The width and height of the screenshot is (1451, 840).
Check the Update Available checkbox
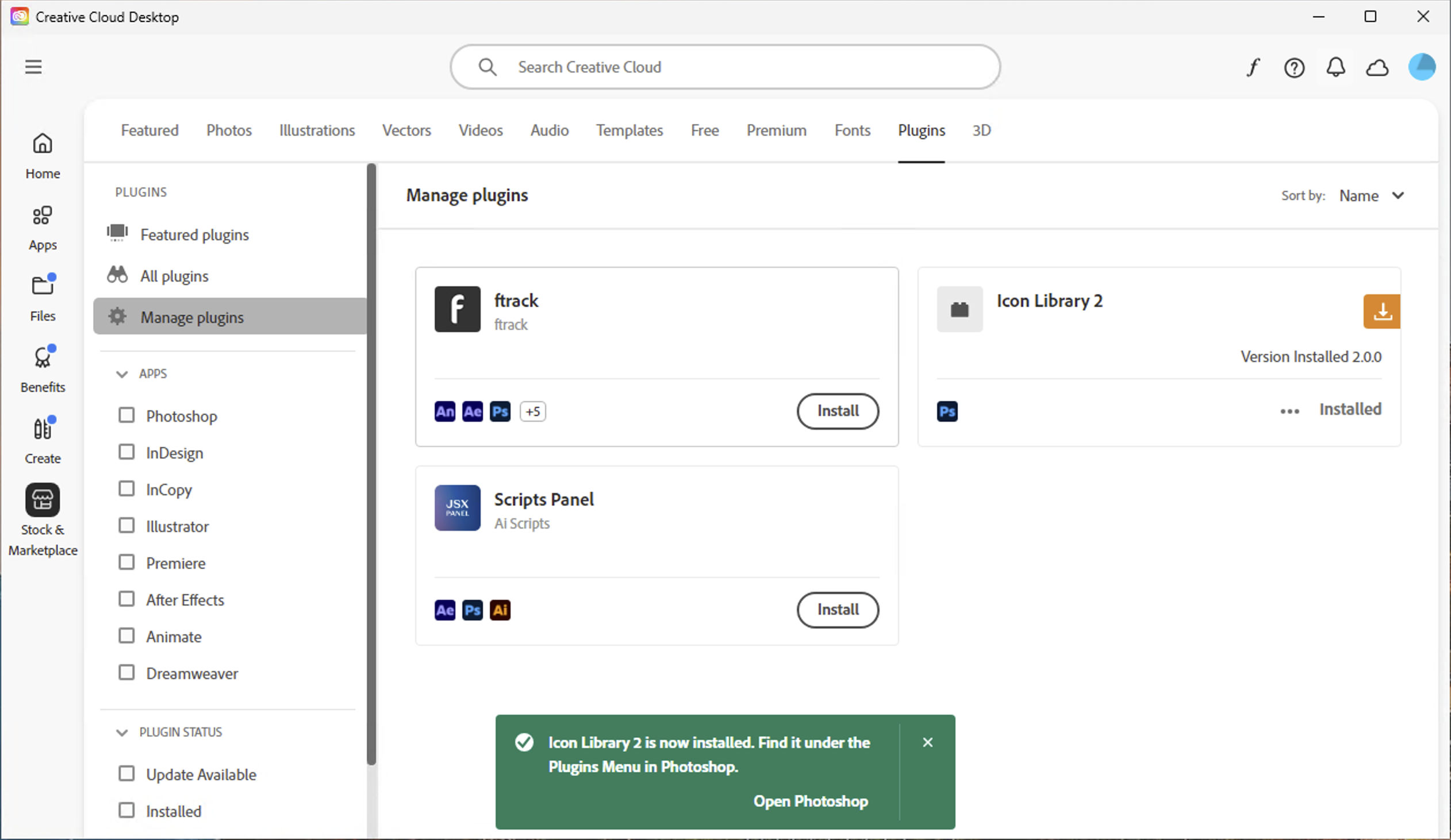pyautogui.click(x=126, y=773)
